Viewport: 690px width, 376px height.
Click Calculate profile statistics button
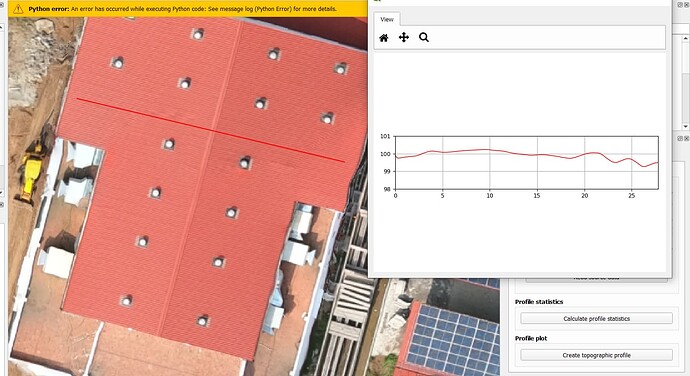coord(596,318)
